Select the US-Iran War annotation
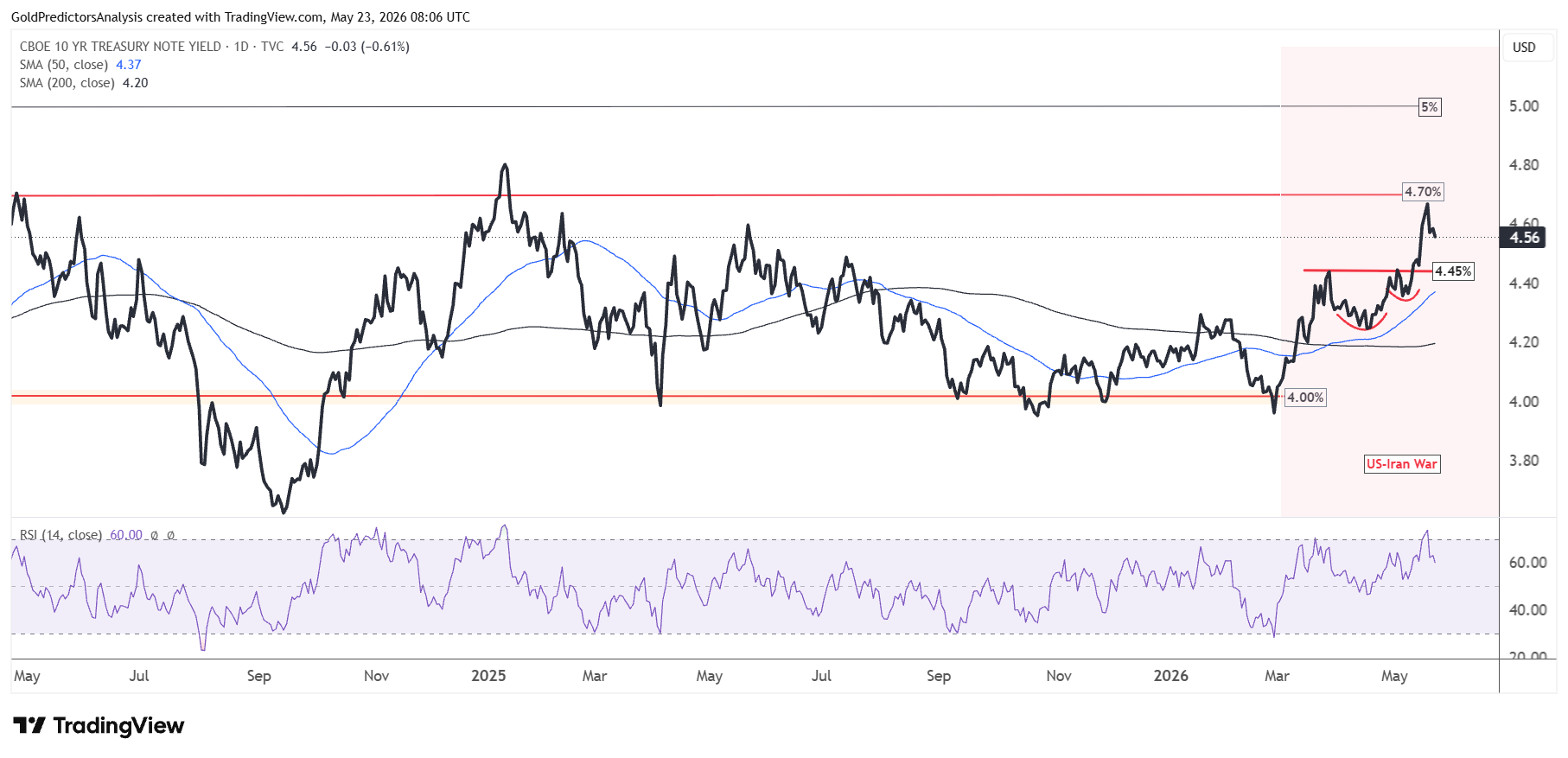 (x=1402, y=464)
